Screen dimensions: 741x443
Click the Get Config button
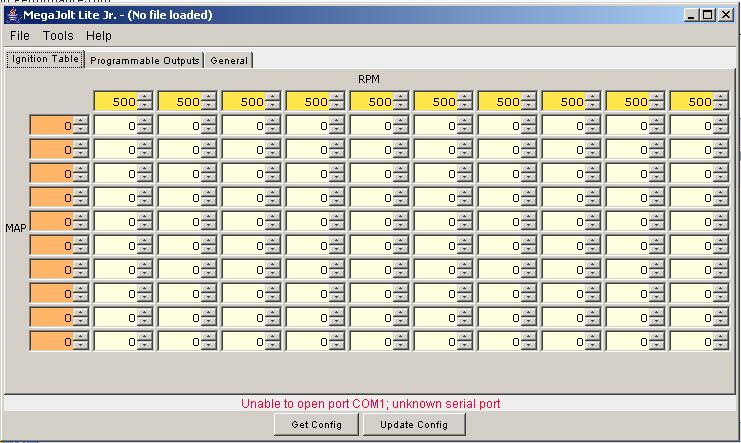point(316,425)
